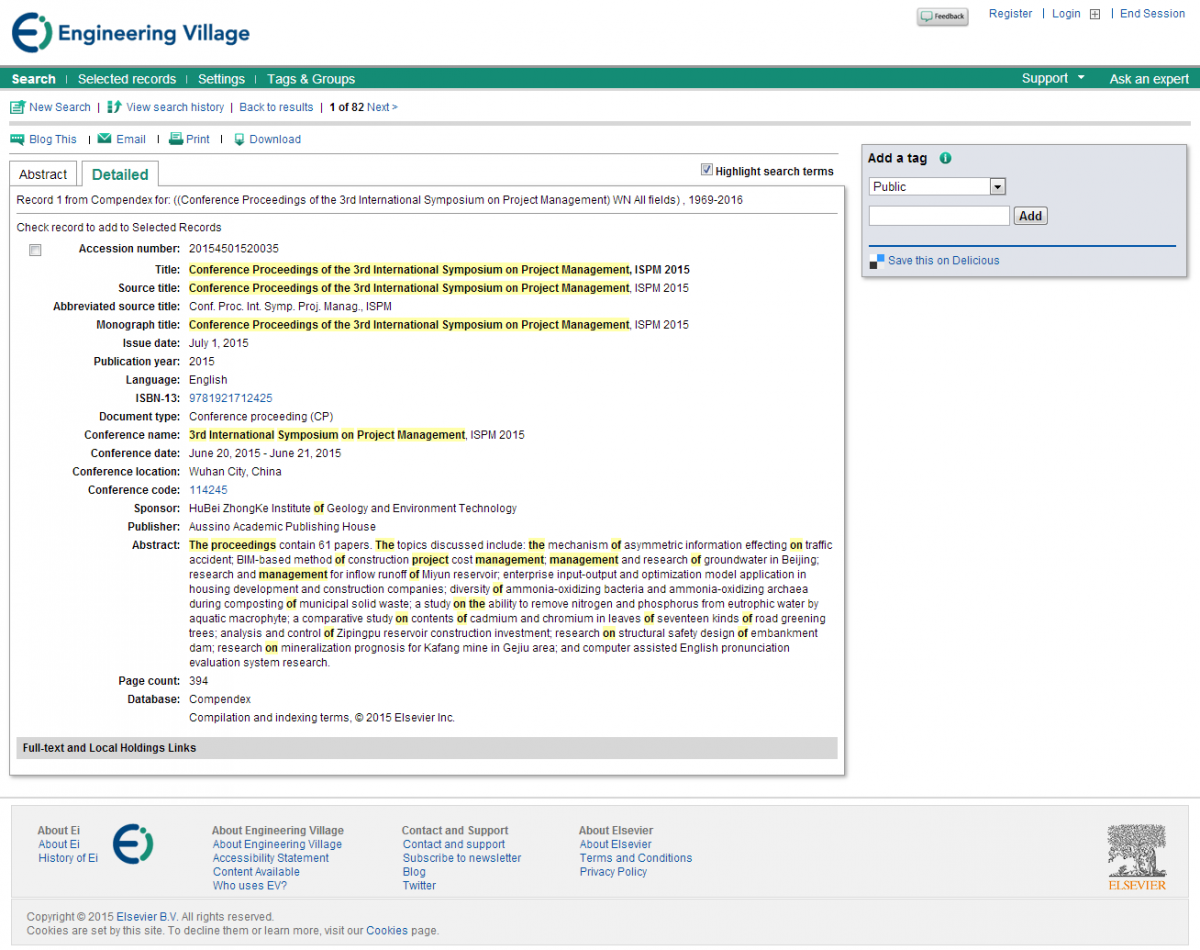
Task: Go to the Next record link
Action: pyautogui.click(x=381, y=107)
